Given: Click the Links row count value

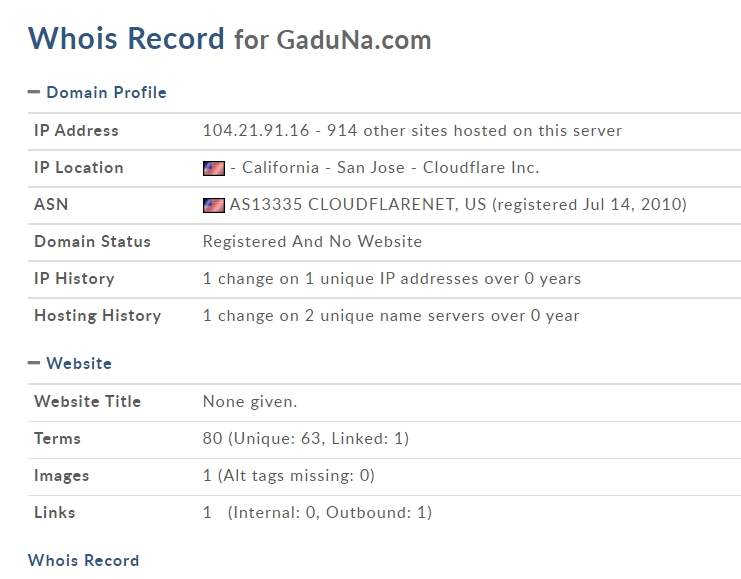Looking at the screenshot, I should coord(207,512).
